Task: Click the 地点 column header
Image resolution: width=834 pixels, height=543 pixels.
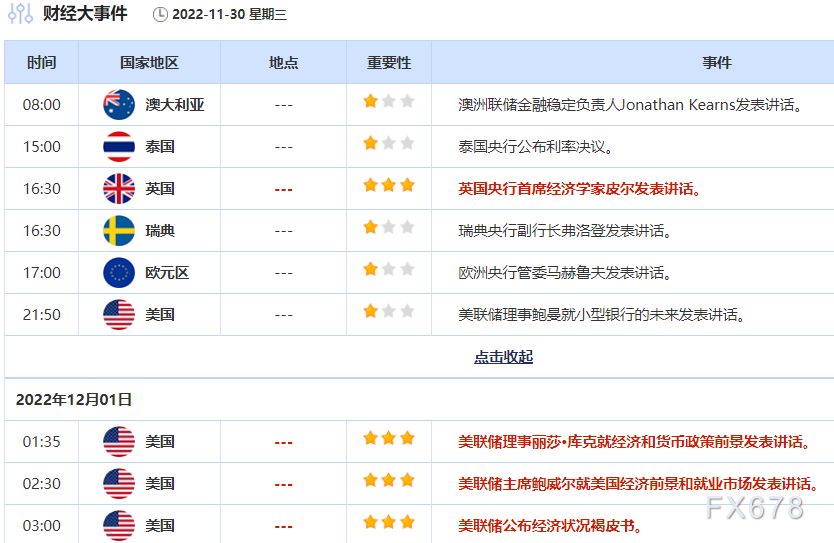Action: coord(283,63)
